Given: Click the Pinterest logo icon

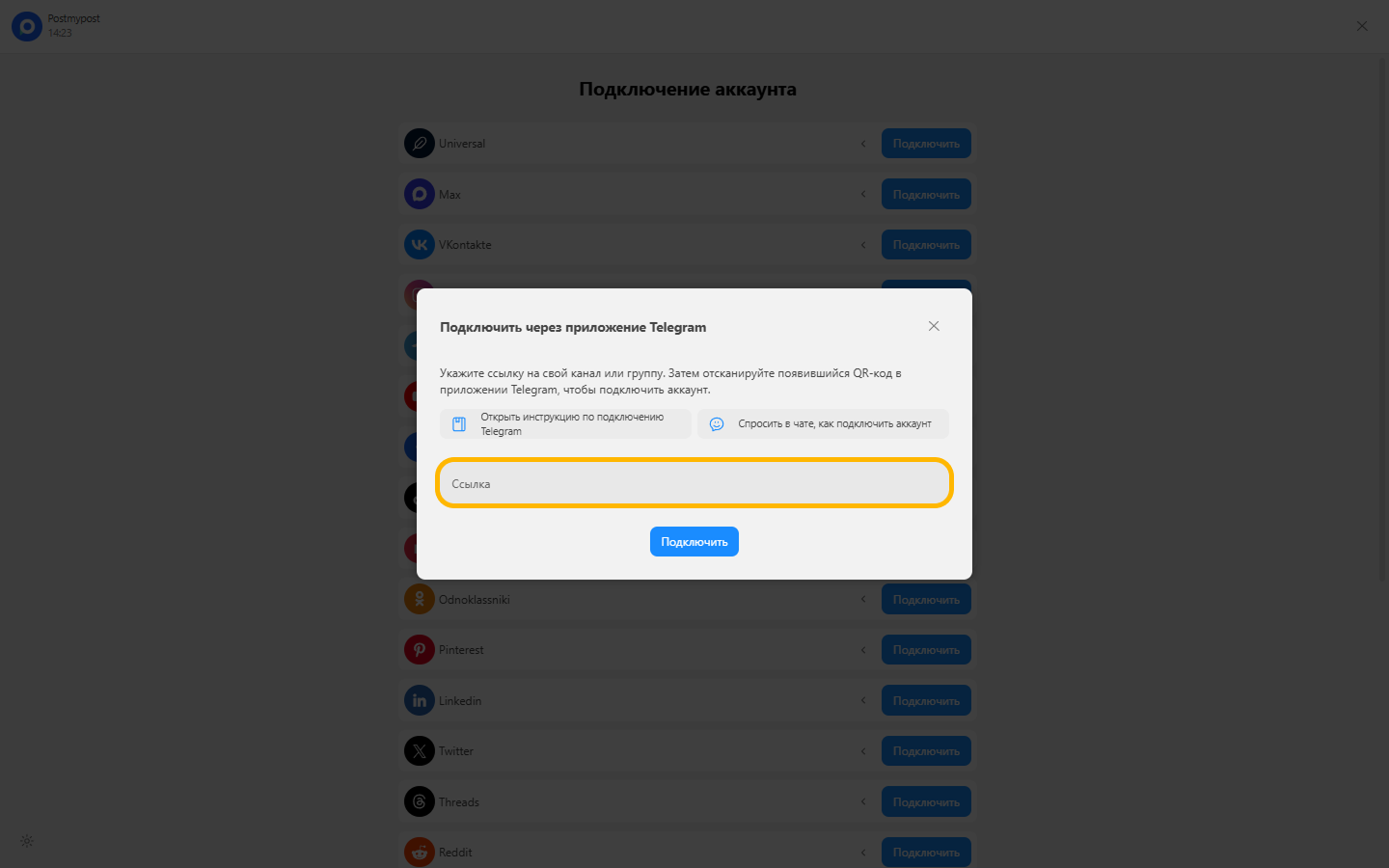Looking at the screenshot, I should 420,650.
